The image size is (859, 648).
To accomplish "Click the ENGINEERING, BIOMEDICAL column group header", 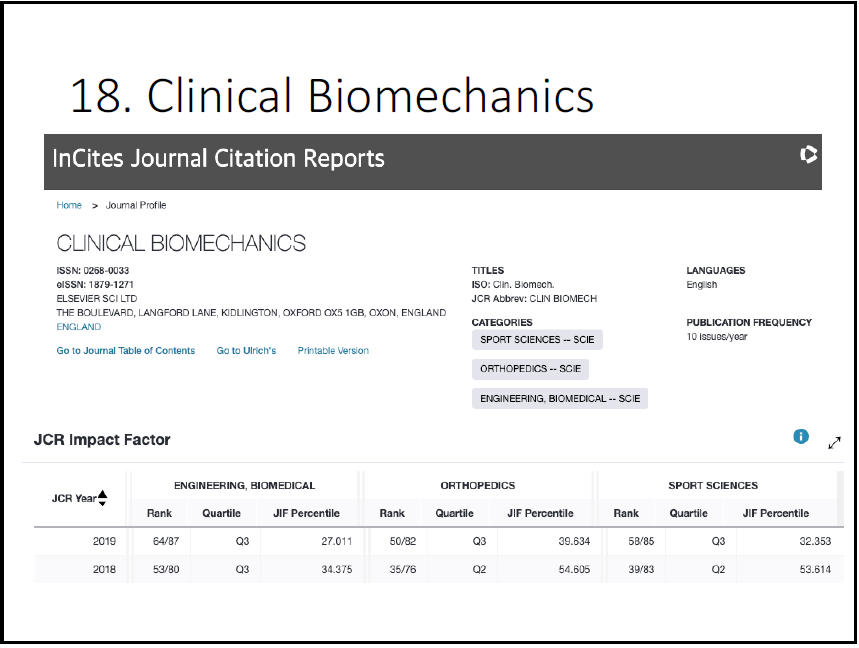I will pyautogui.click(x=244, y=486).
